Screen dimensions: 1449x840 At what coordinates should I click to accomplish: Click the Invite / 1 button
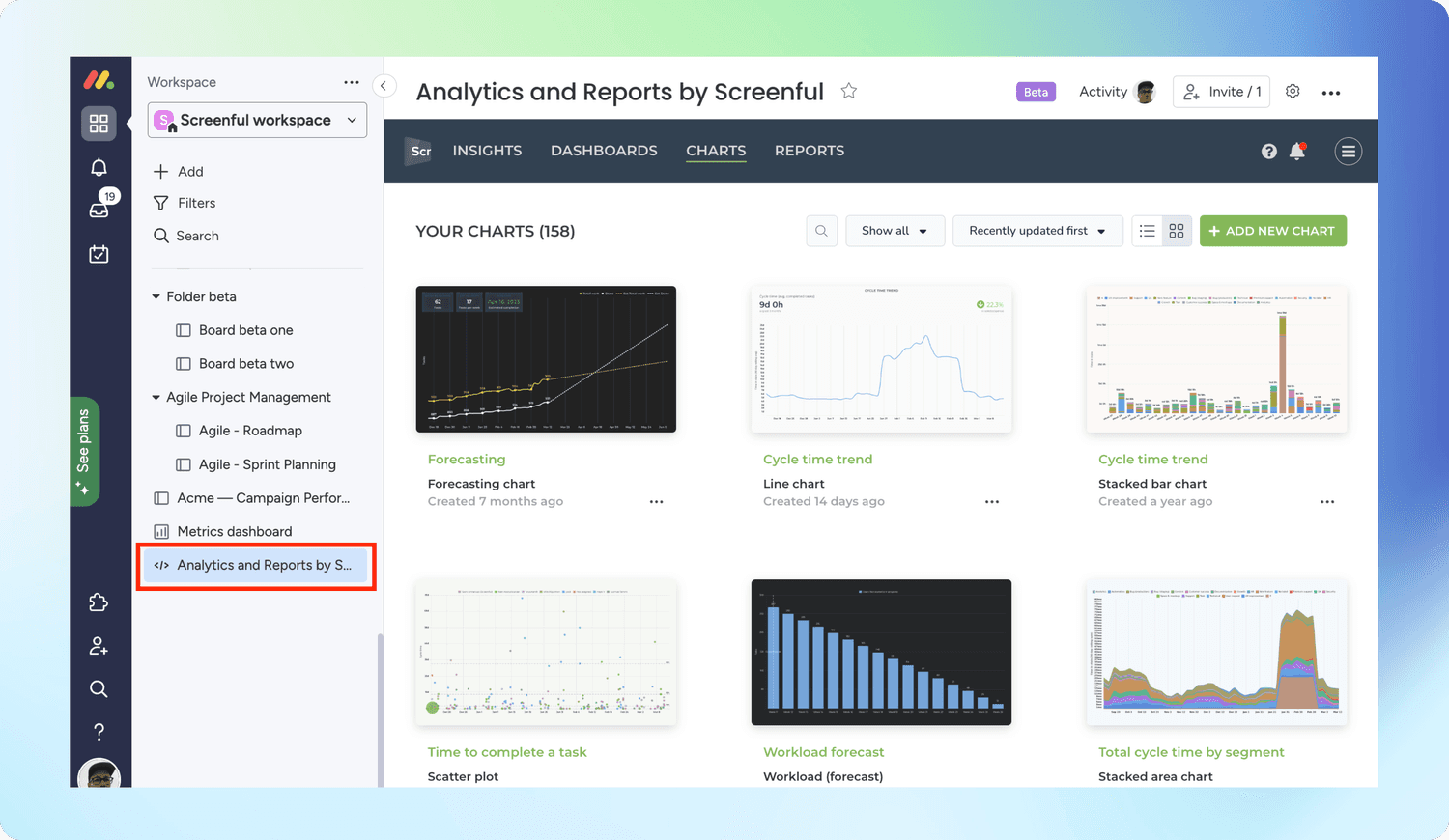[x=1221, y=92]
